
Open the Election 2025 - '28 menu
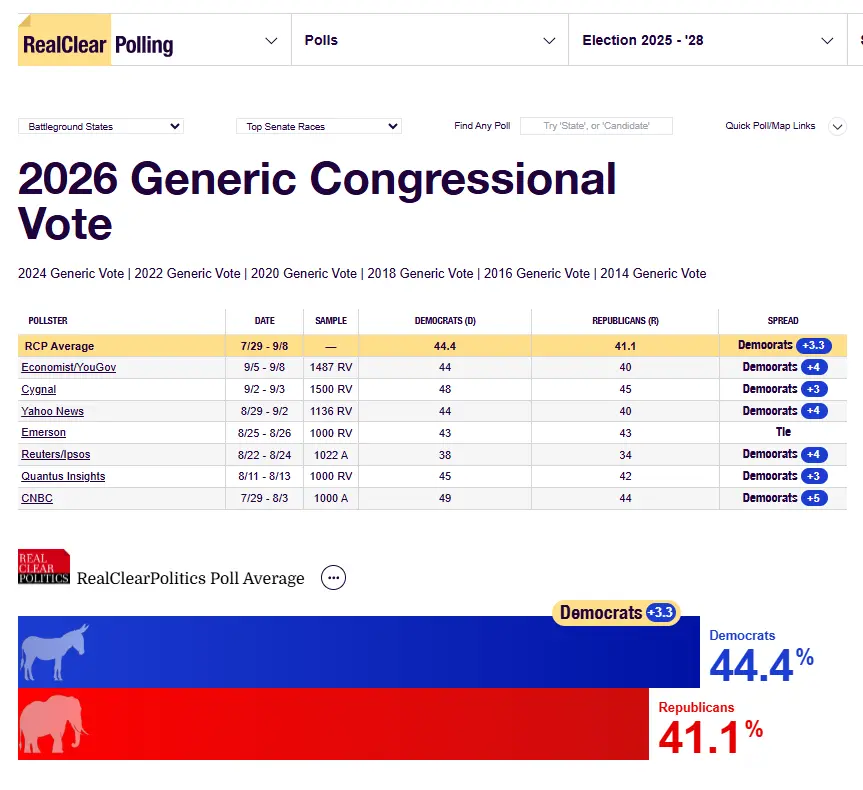(x=707, y=41)
